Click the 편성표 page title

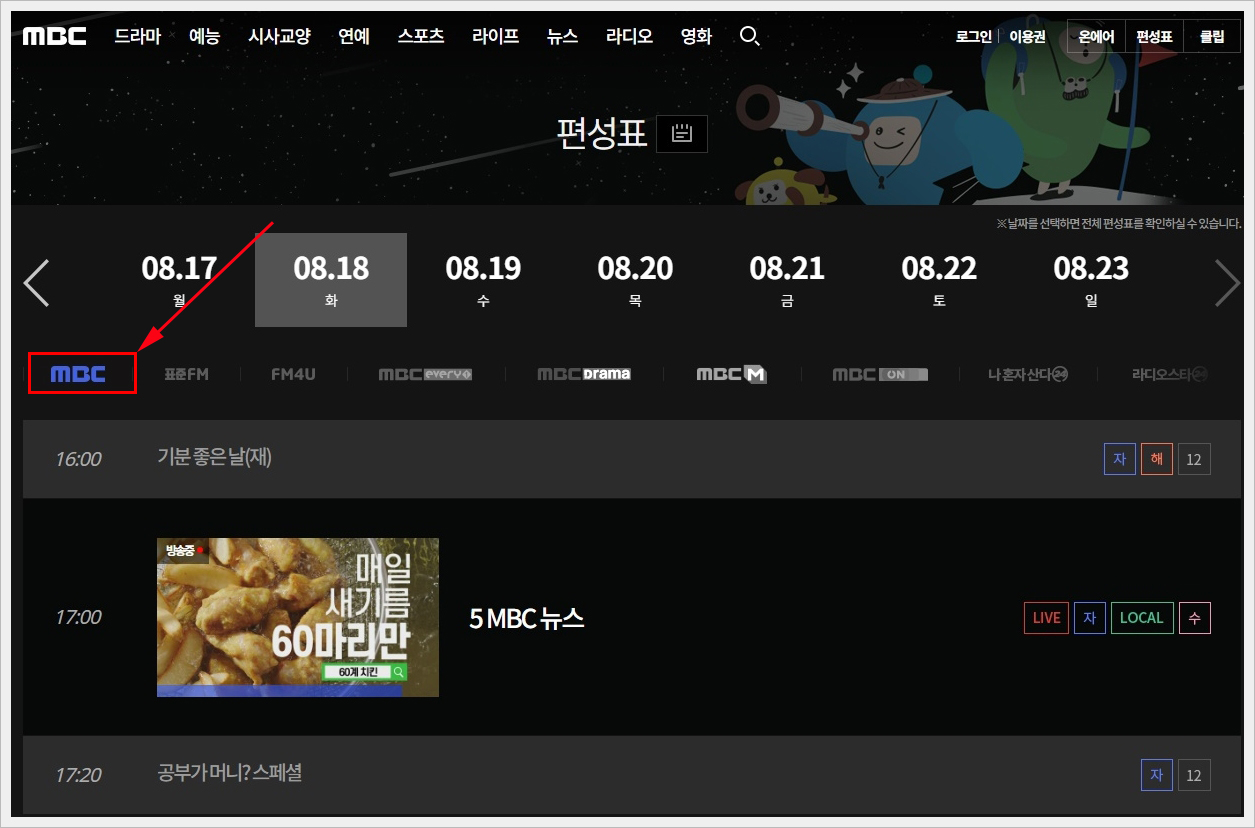(602, 134)
